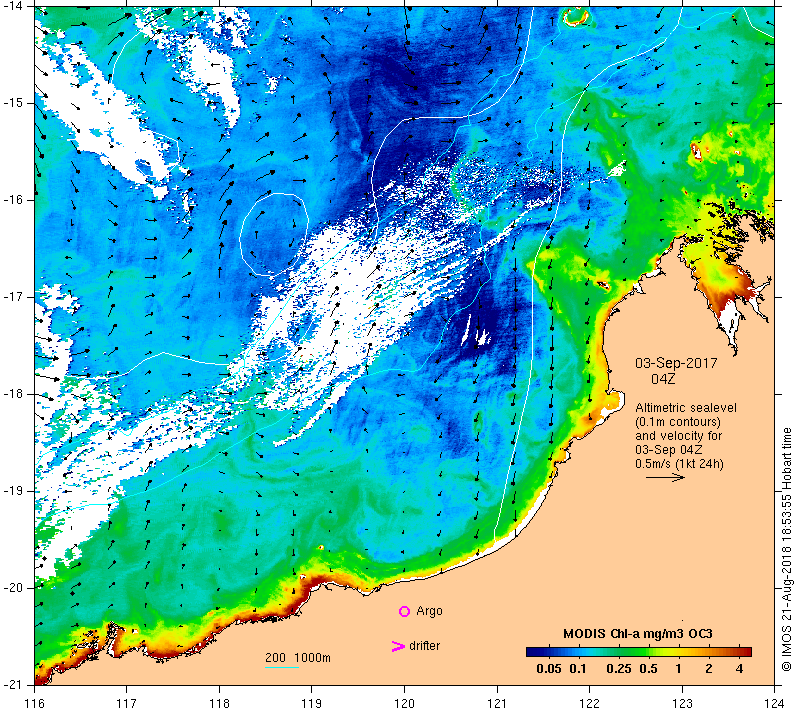Click the 200 1000m bathymetry legend text
The image size is (800, 710).
pos(298,658)
